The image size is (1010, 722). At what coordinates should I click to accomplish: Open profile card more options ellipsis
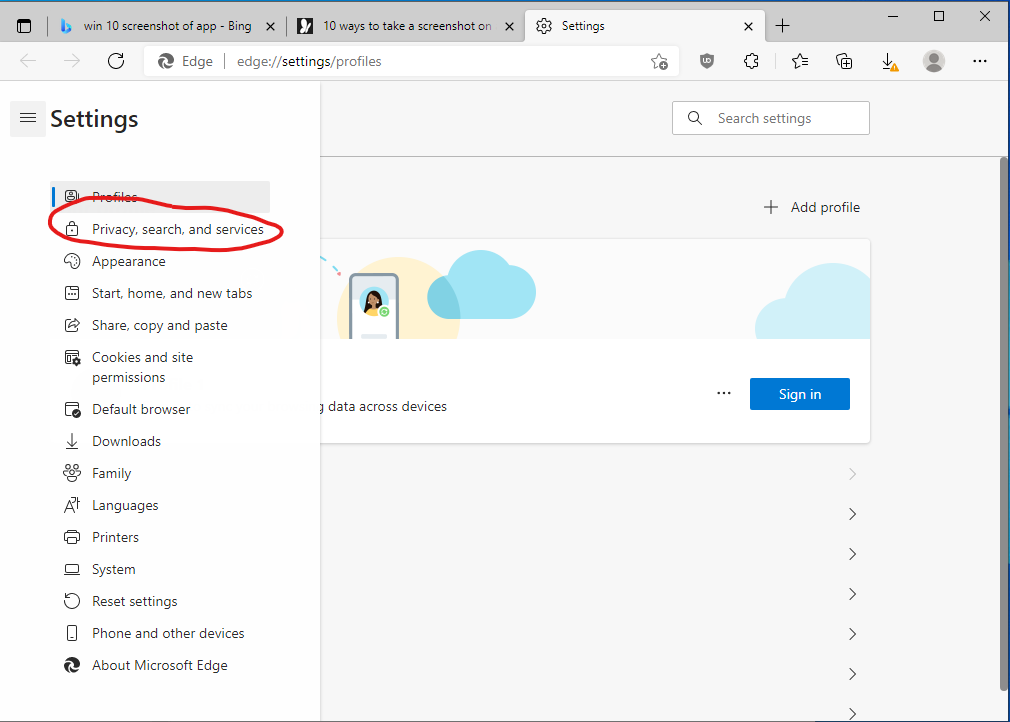pos(723,393)
